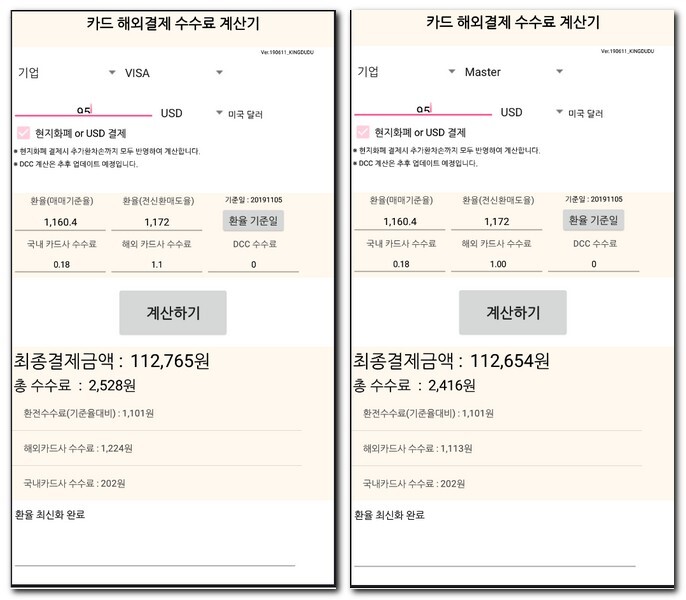
Task: Edit 전신환매도율 field 1,172 in VISA screen
Action: pos(157,222)
